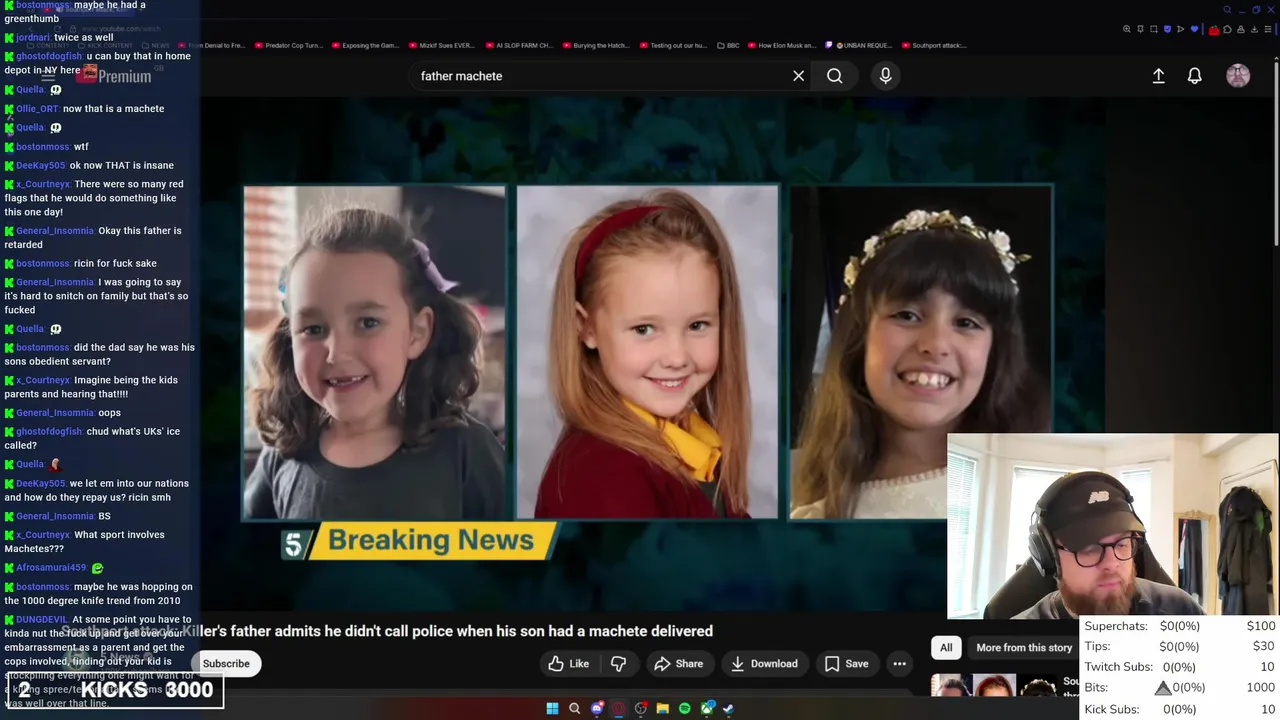Open Xbox app from the taskbar
This screenshot has width=1280, height=720.
708,708
